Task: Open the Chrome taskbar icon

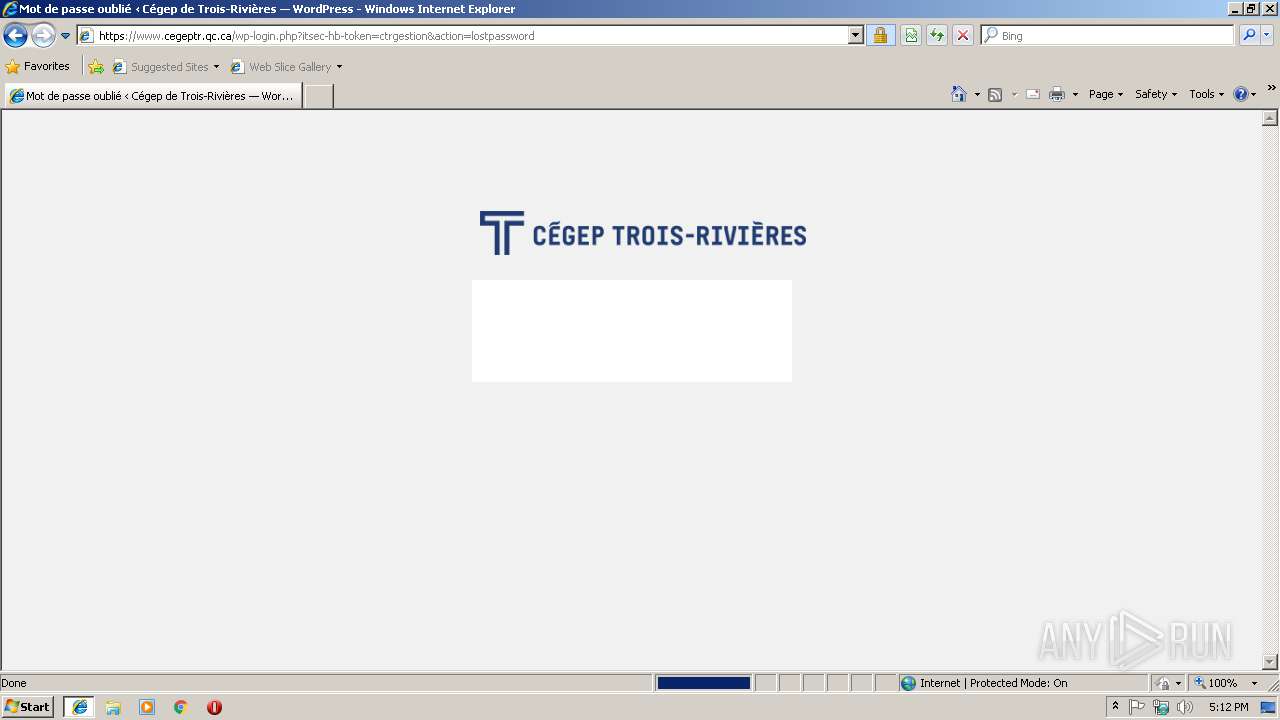Action: pos(181,707)
